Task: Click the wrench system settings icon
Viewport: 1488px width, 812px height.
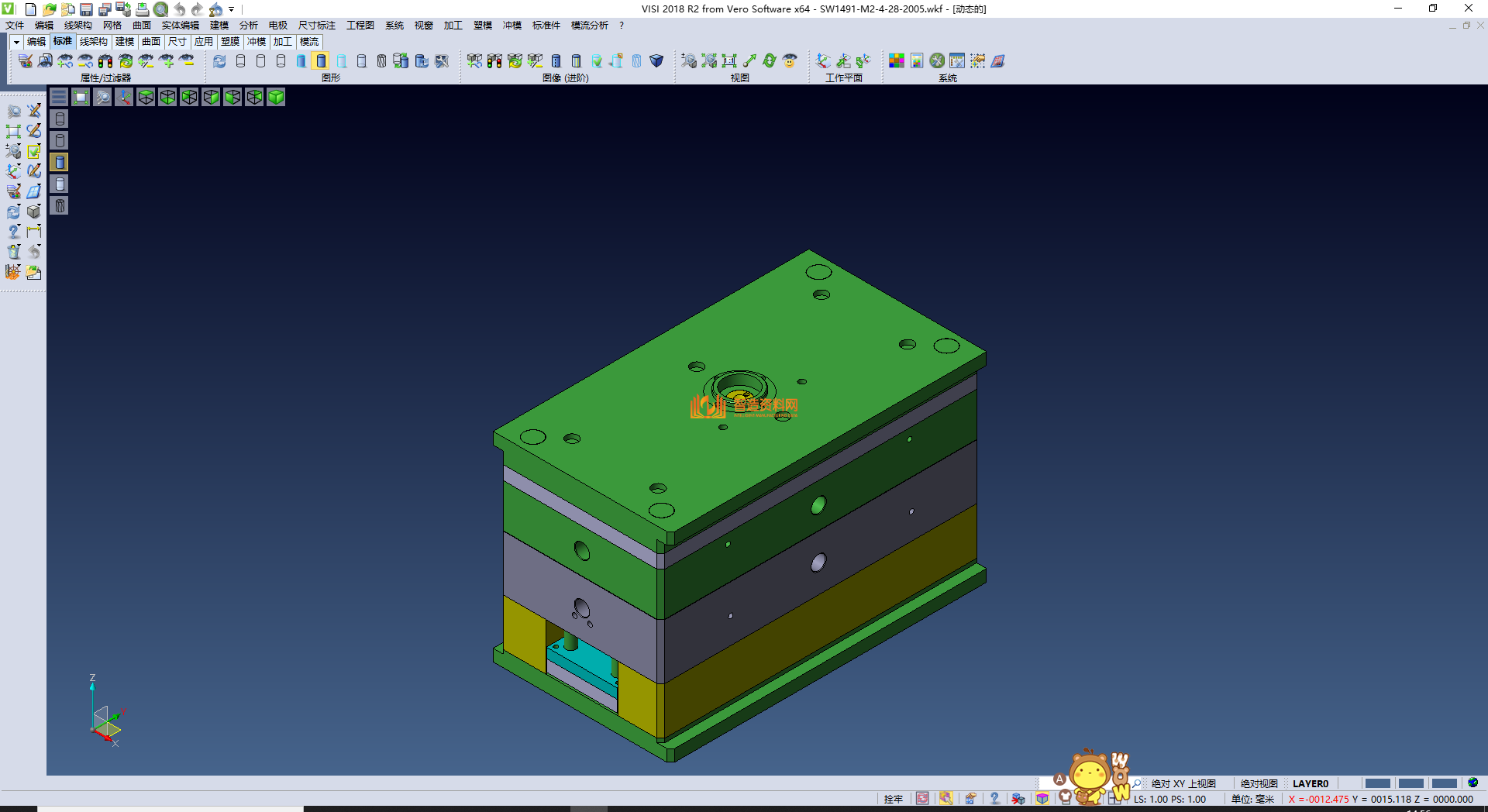Action: pyautogui.click(x=937, y=60)
